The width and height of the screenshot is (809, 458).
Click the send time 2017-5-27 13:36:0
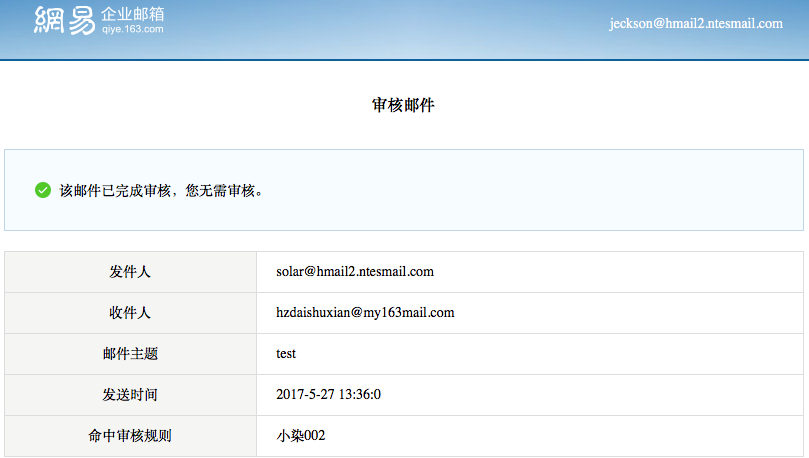[328, 395]
